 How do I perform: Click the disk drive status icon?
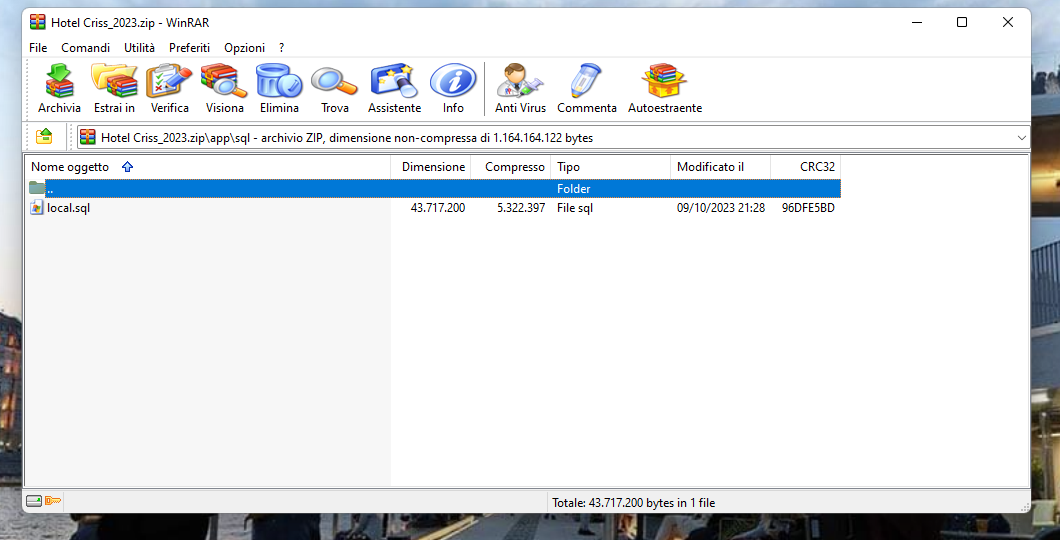click(x=34, y=501)
